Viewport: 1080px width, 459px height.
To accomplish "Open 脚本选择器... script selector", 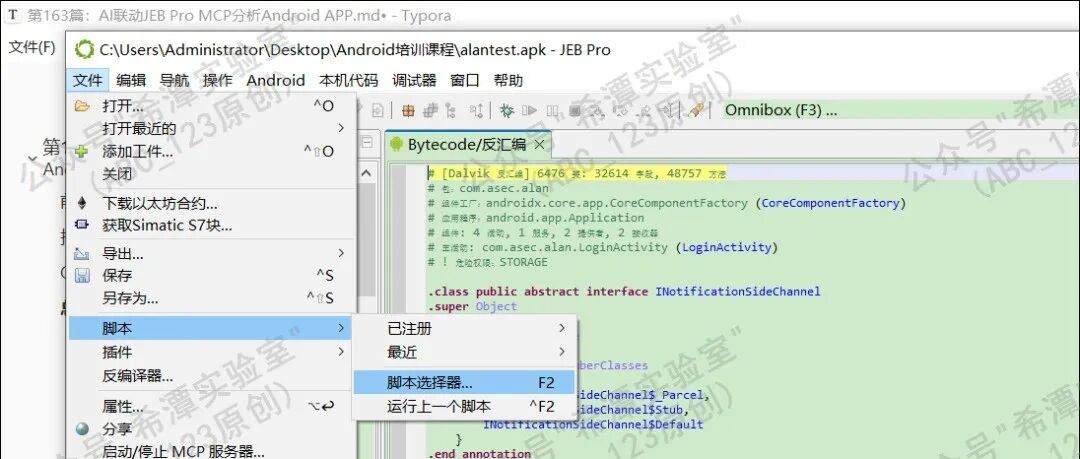I will click(x=465, y=382).
